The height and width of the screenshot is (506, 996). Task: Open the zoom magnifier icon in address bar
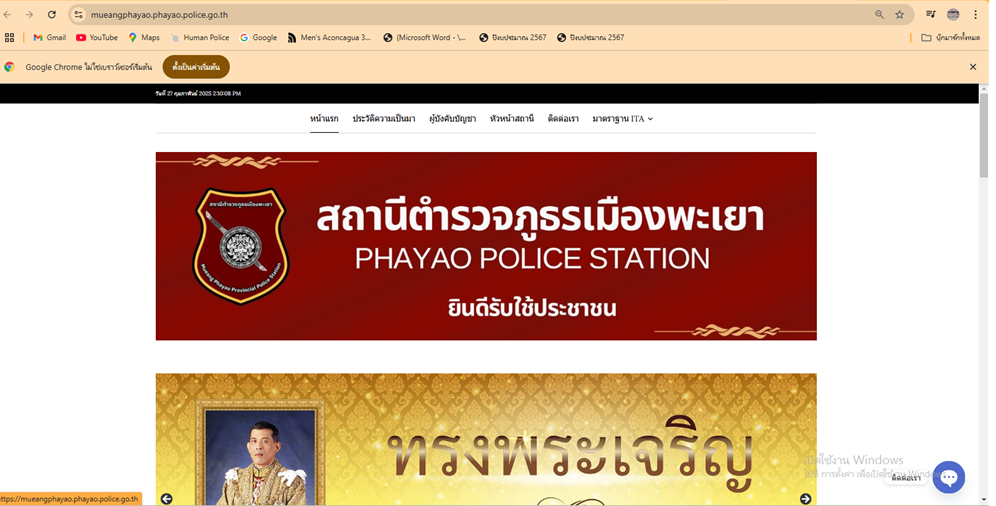pyautogui.click(x=879, y=15)
